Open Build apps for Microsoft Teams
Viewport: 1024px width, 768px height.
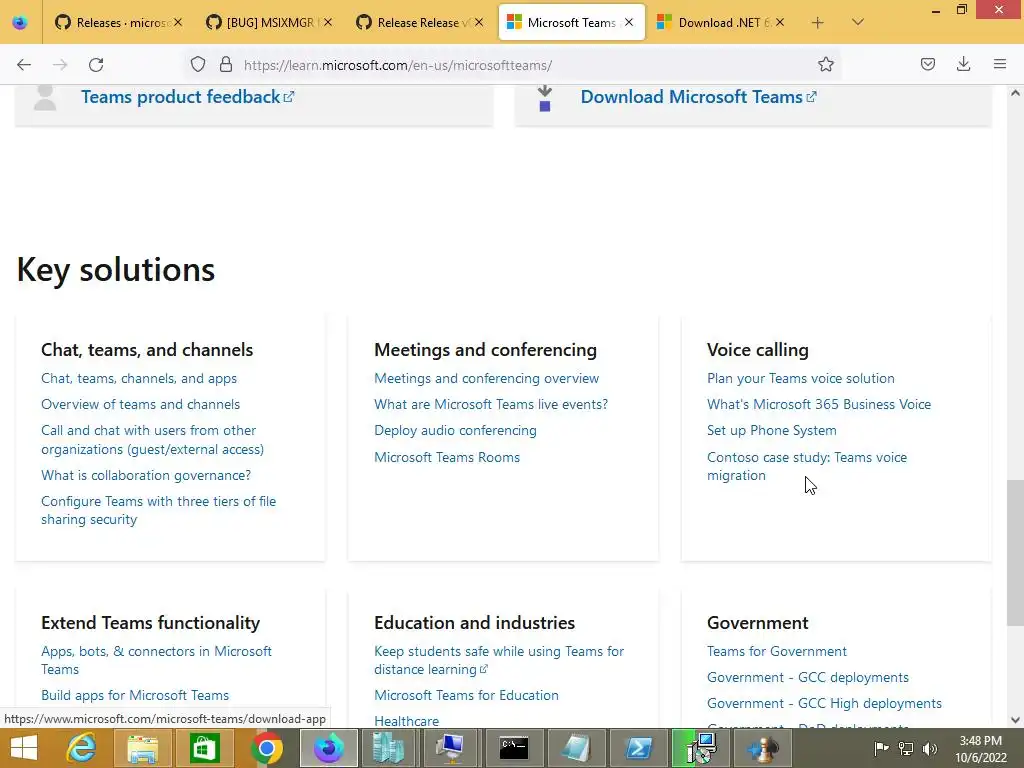coord(135,695)
